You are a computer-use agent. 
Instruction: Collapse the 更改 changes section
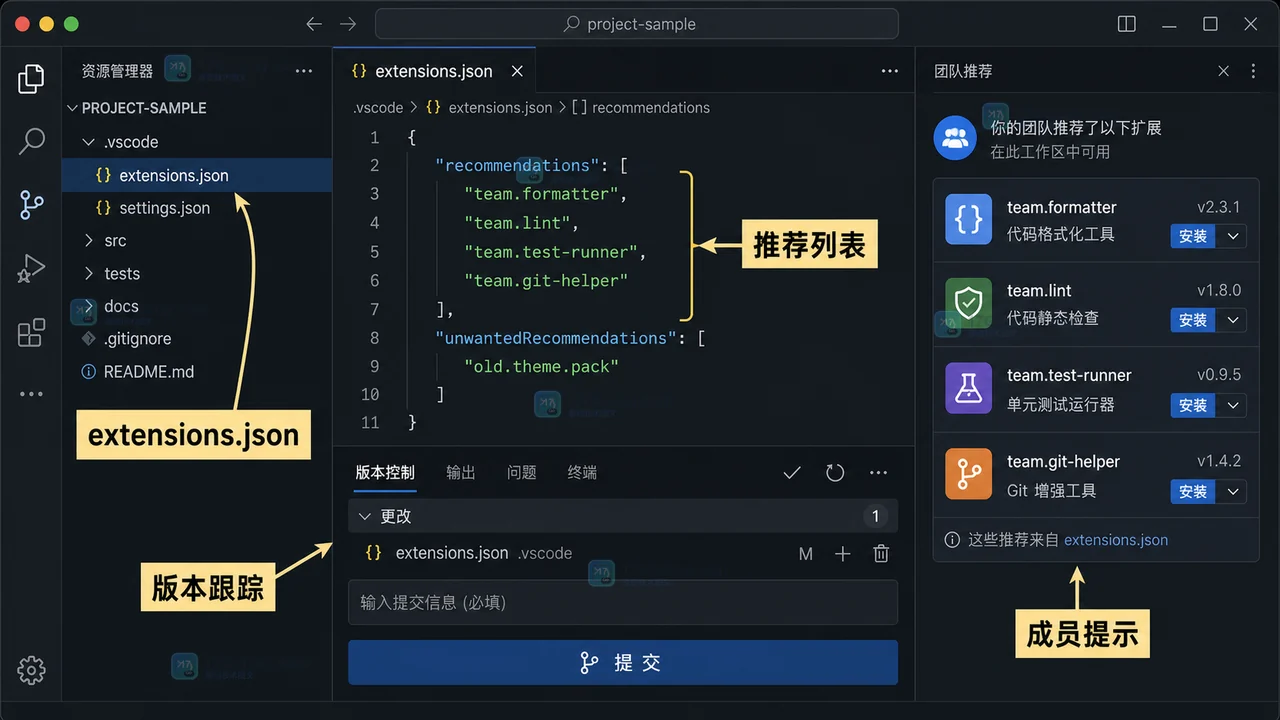pyautogui.click(x=364, y=517)
